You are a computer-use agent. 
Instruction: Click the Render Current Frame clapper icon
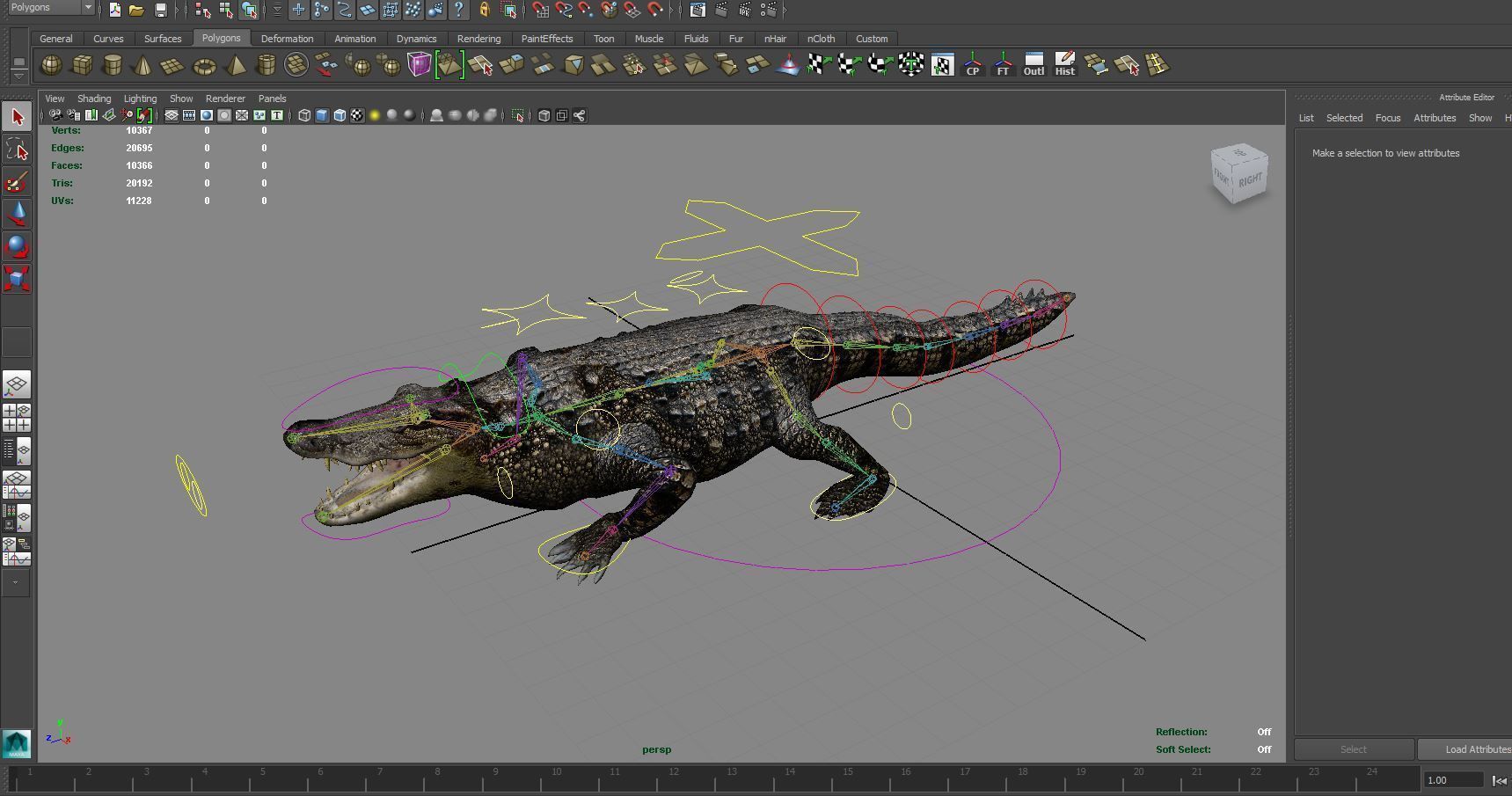click(x=722, y=11)
